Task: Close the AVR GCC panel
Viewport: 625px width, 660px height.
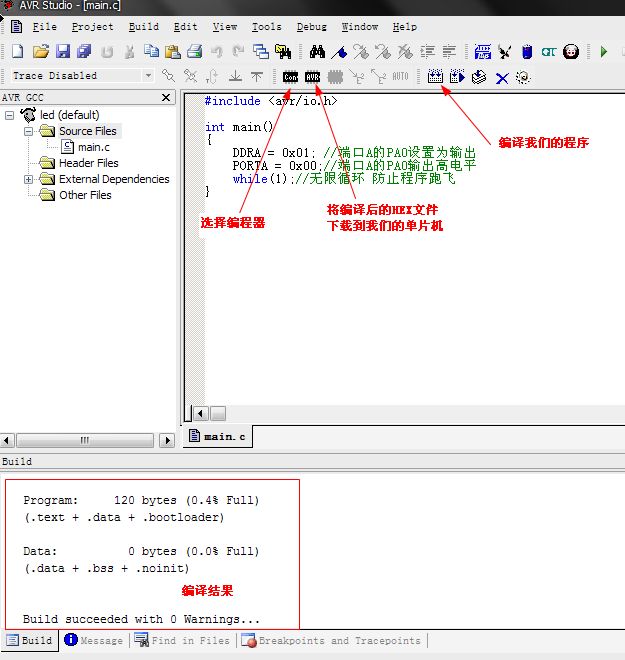Action: point(166,97)
